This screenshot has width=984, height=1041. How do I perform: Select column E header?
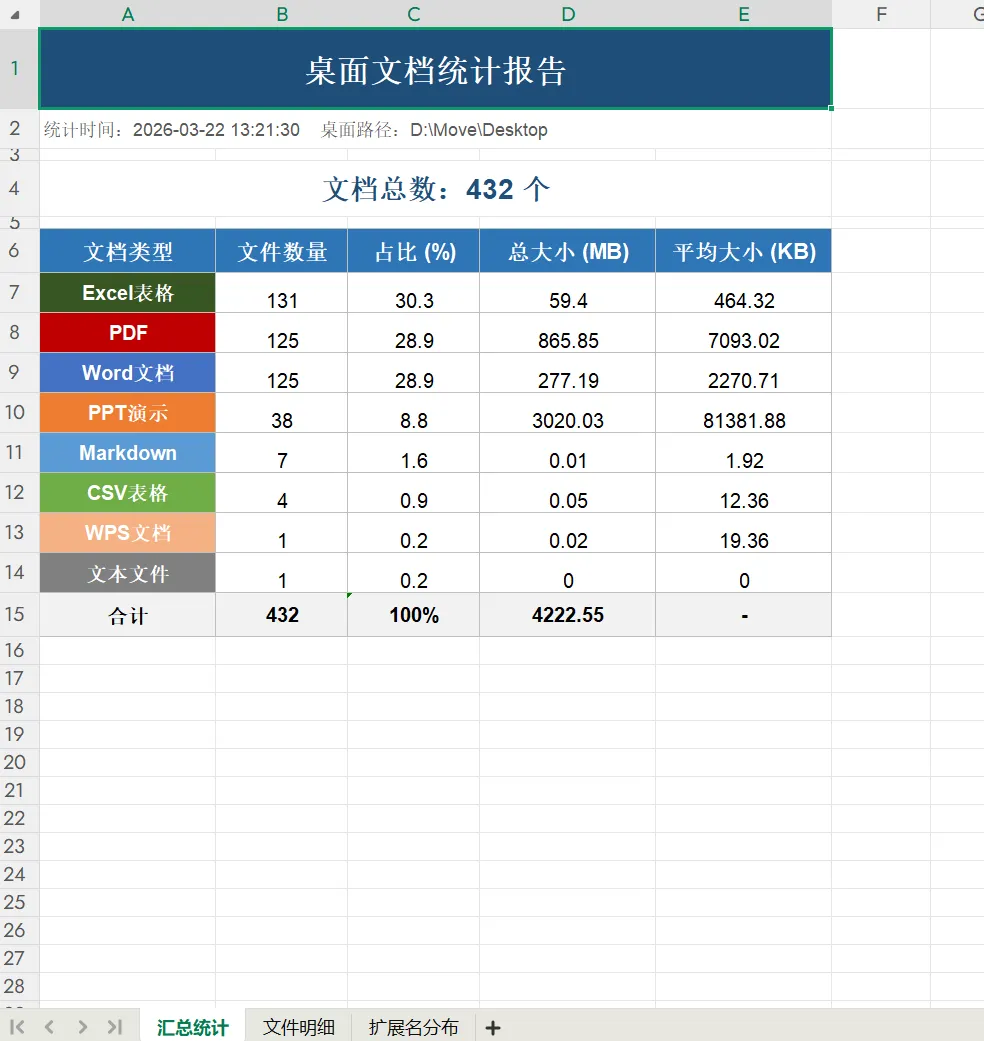[744, 14]
